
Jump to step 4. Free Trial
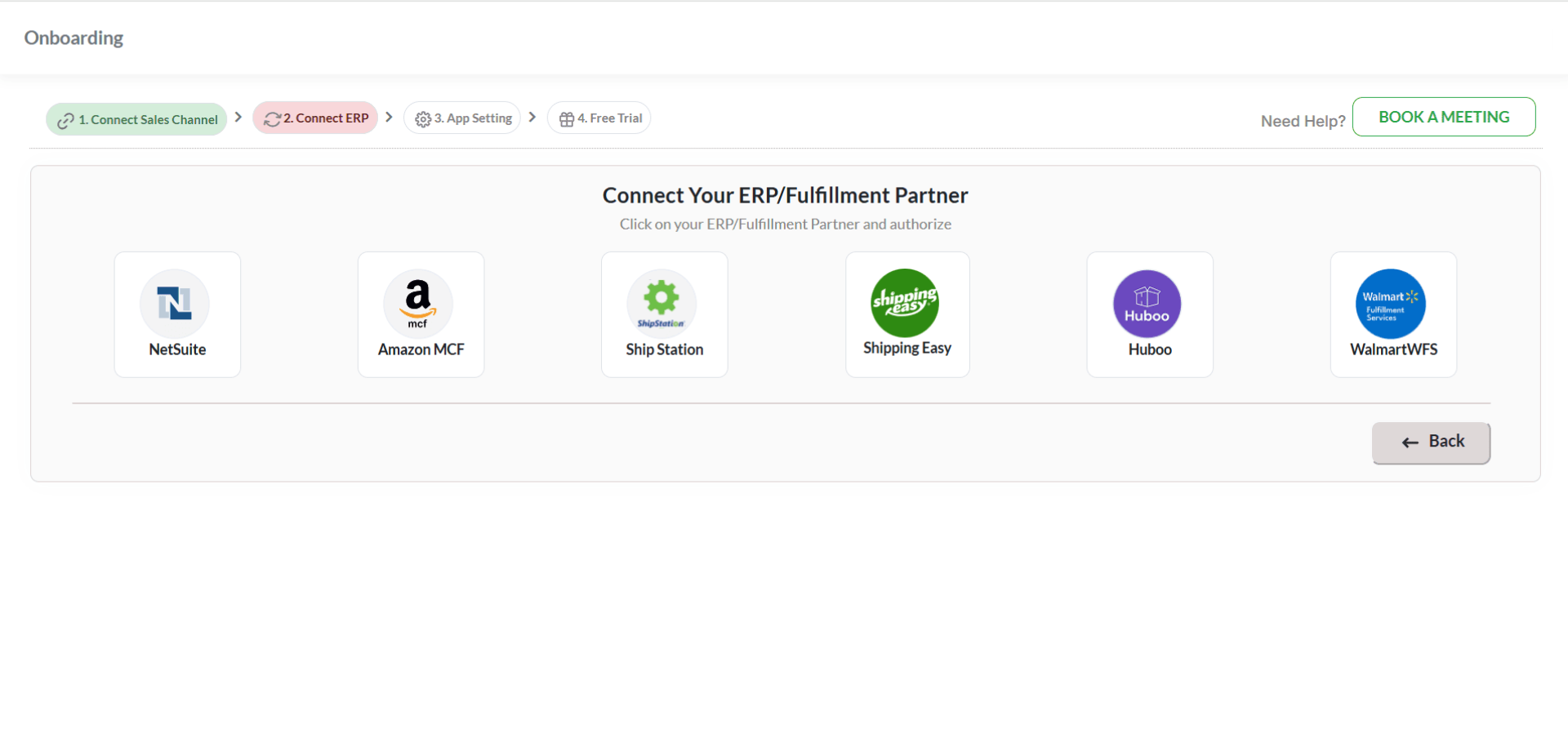[x=599, y=118]
